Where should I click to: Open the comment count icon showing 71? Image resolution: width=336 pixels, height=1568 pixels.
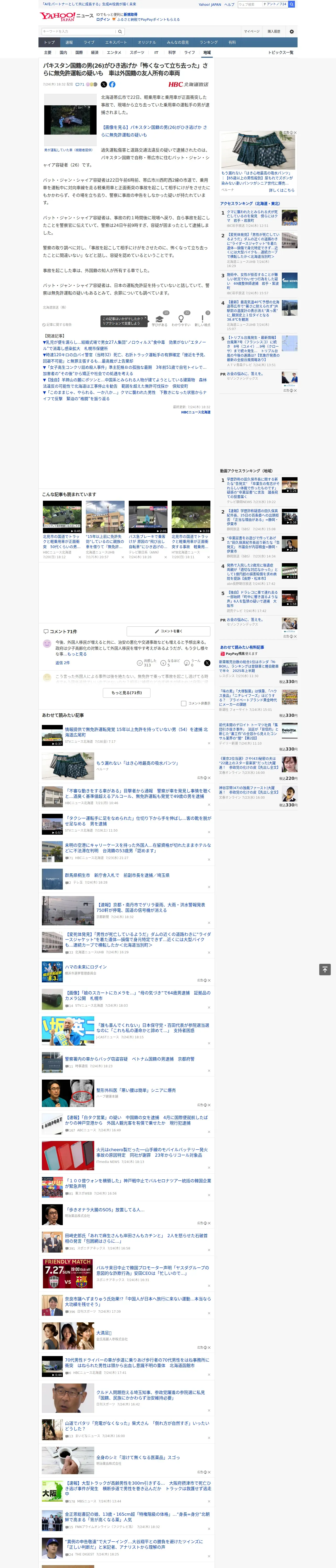coord(80,85)
